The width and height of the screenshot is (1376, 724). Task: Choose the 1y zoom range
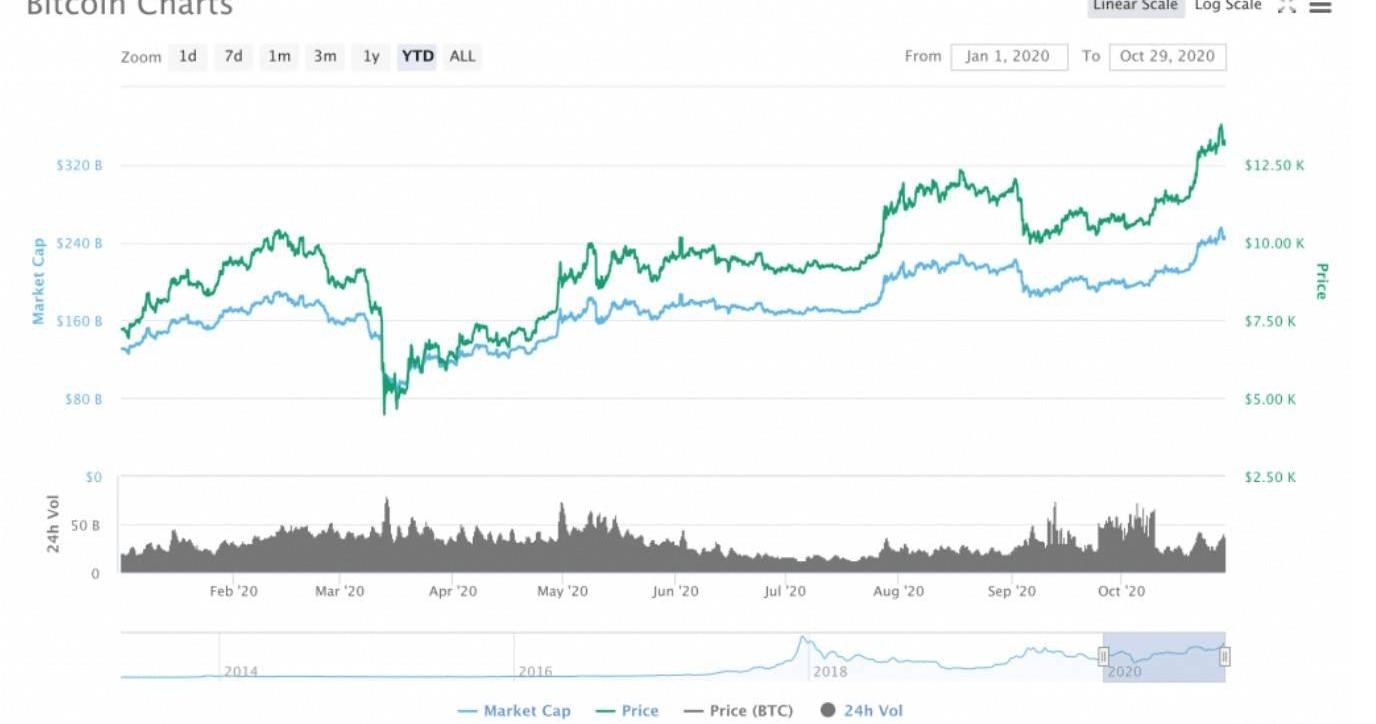371,57
